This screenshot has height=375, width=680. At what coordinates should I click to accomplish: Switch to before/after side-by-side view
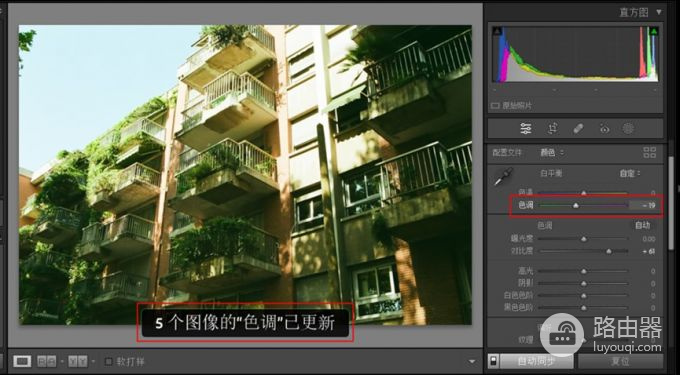tap(46, 361)
